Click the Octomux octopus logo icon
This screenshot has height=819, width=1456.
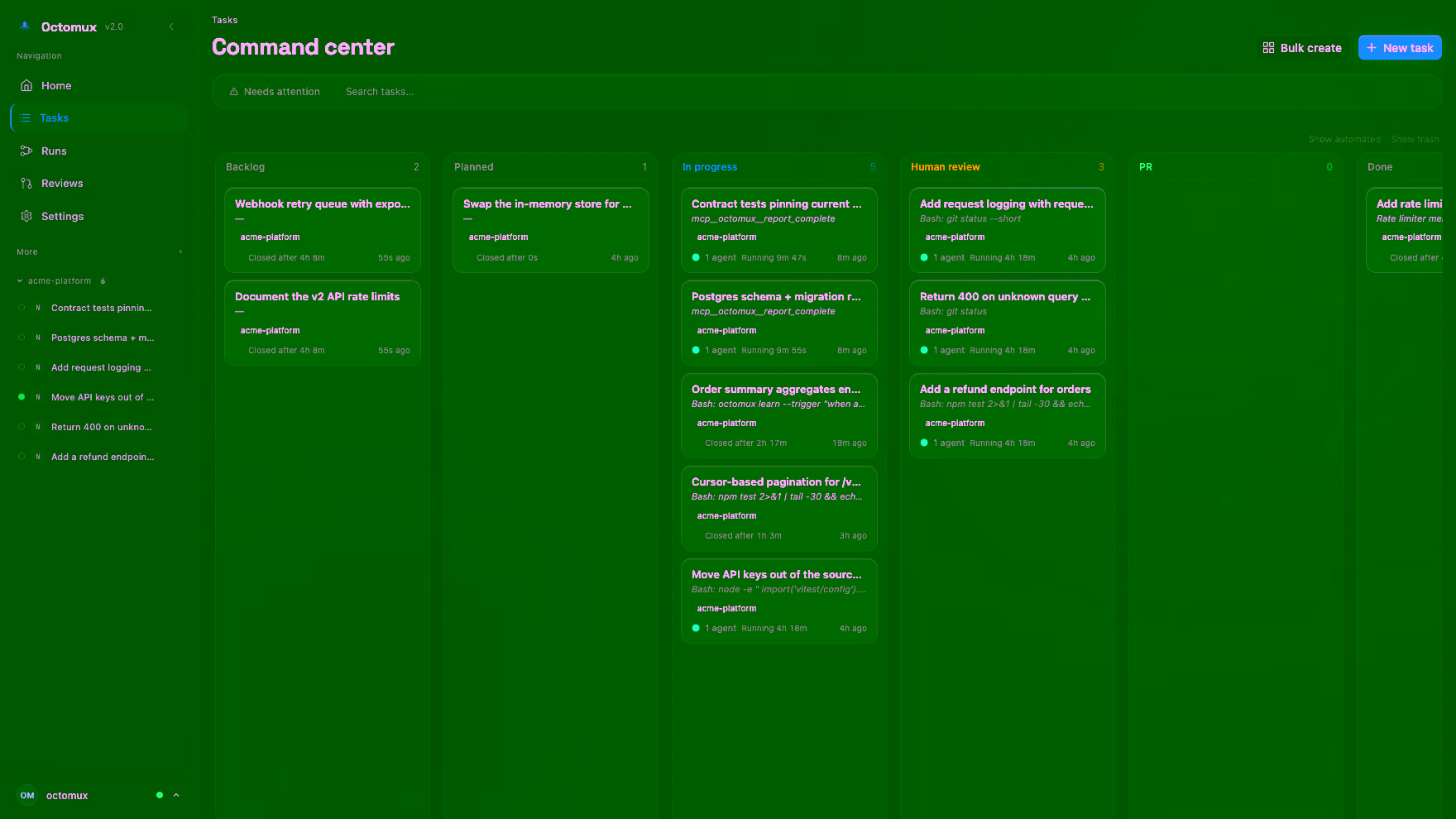[26, 26]
